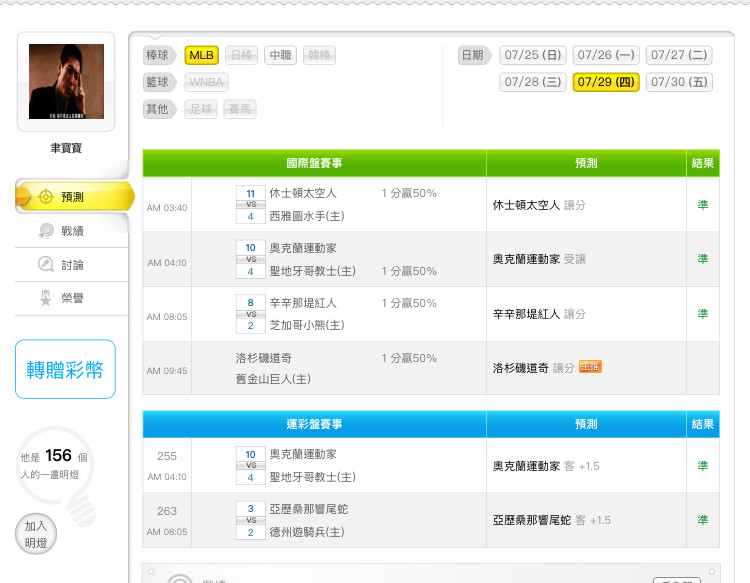Screen dimensions: 750x583
Task: Click the 榮譽 medal icon in sidebar
Action: (46, 298)
